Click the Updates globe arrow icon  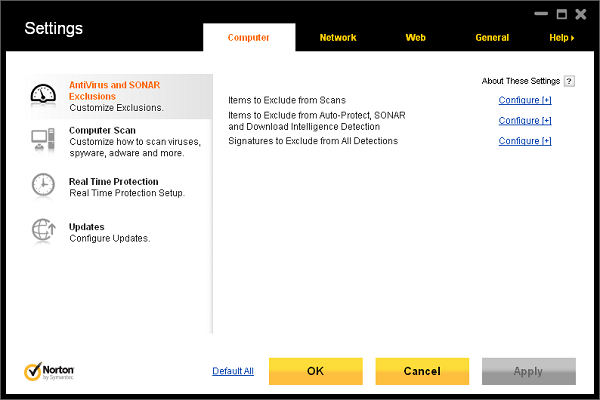(x=43, y=230)
